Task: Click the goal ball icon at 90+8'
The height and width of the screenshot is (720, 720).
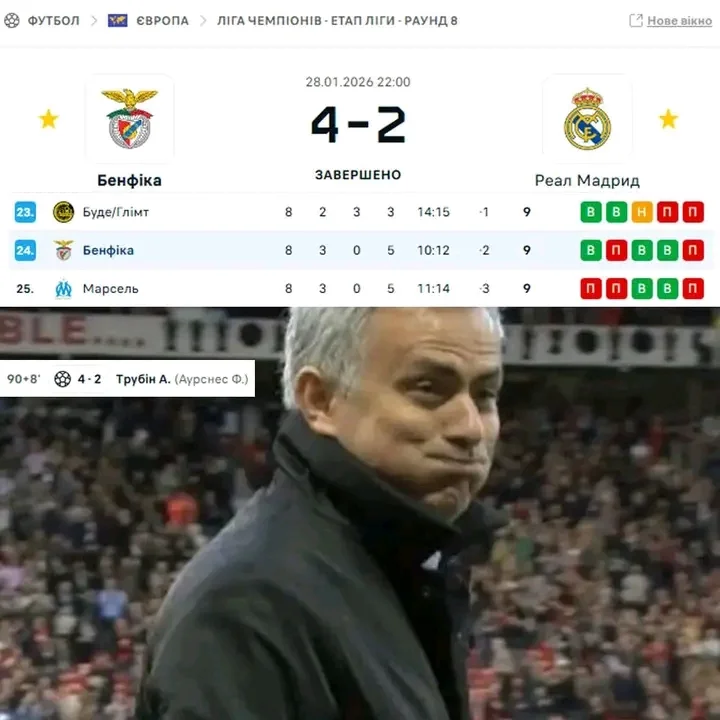Action: (x=63, y=379)
